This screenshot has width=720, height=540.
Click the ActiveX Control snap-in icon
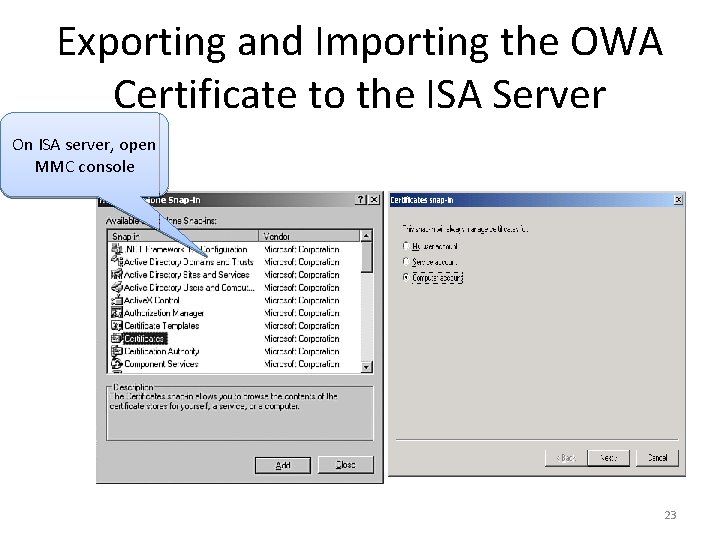pyautogui.click(x=117, y=300)
